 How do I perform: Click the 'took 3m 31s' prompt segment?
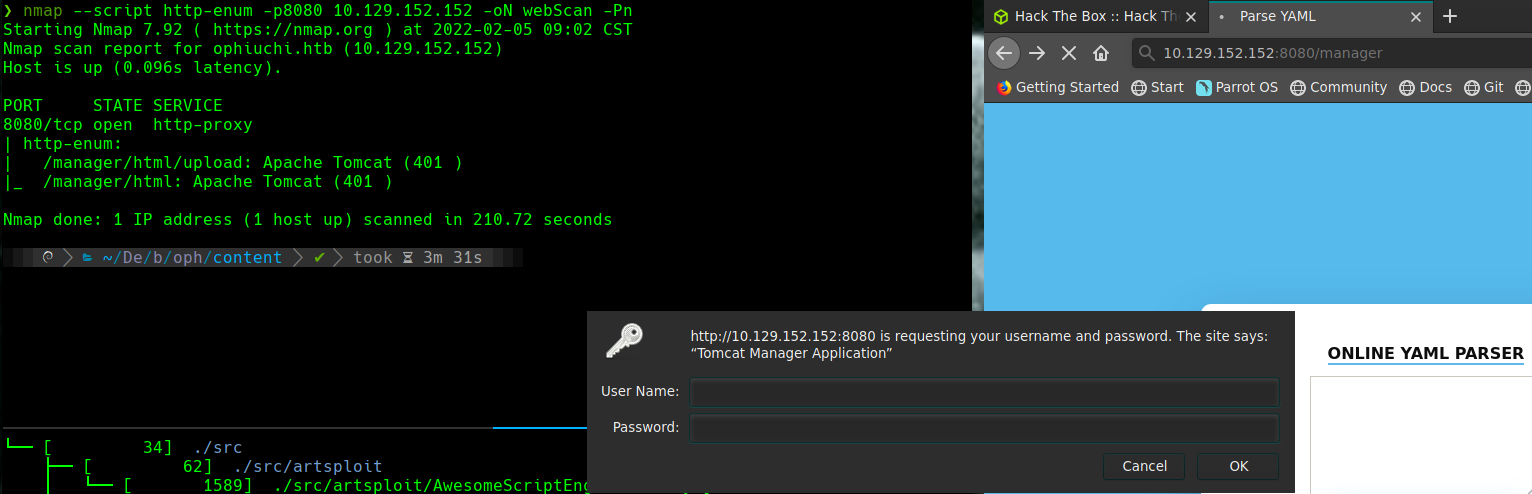point(417,257)
